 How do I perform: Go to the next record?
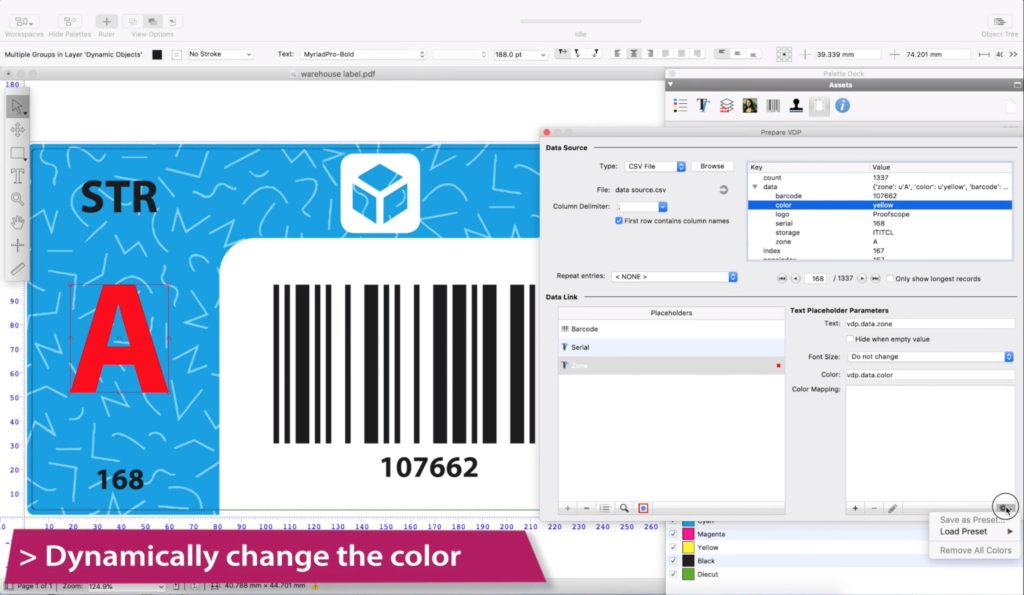tap(862, 279)
